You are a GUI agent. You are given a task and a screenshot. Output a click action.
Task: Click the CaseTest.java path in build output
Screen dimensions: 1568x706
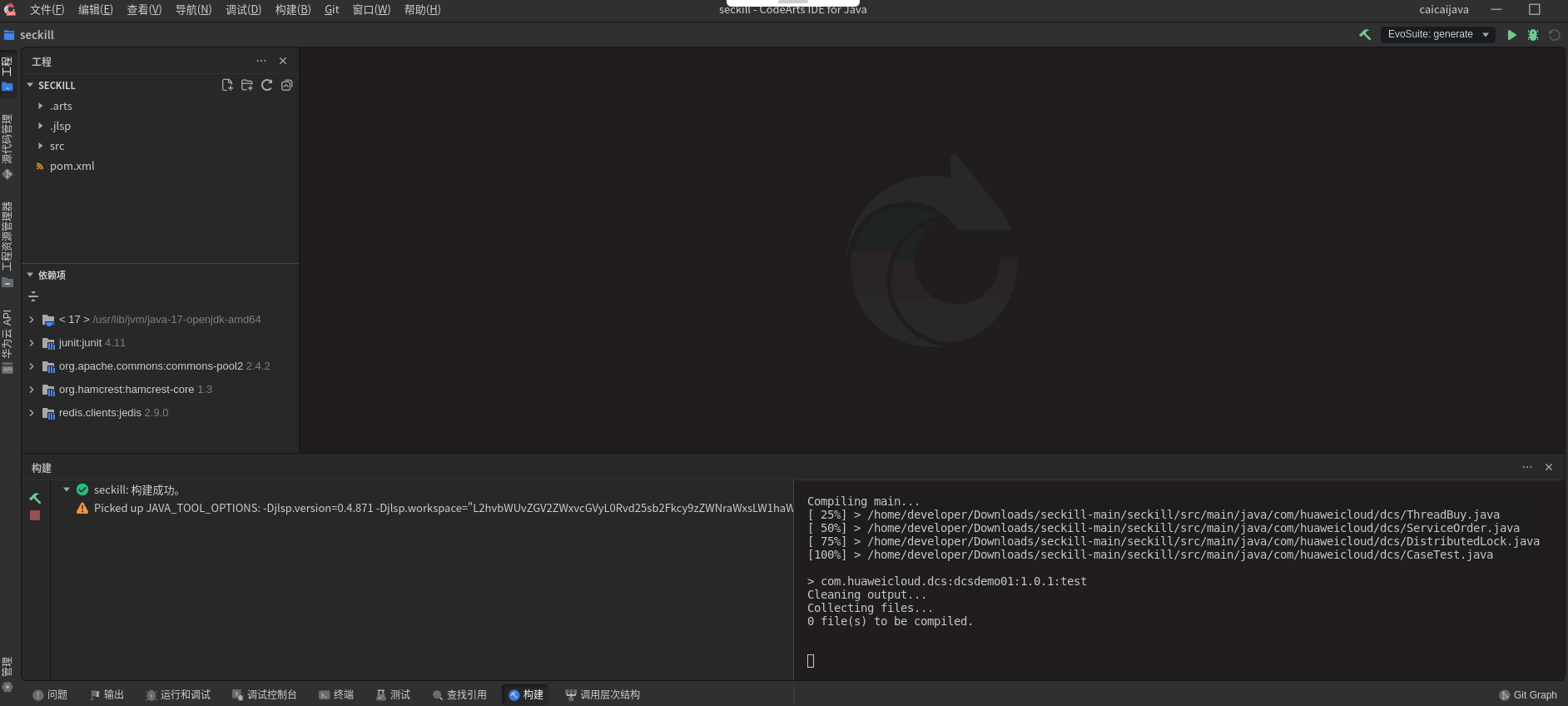pos(1180,554)
